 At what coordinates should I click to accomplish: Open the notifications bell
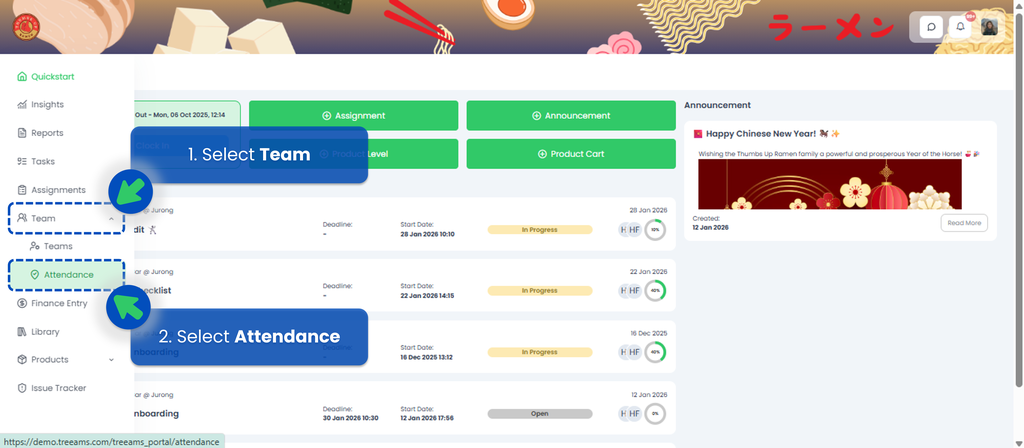point(960,27)
